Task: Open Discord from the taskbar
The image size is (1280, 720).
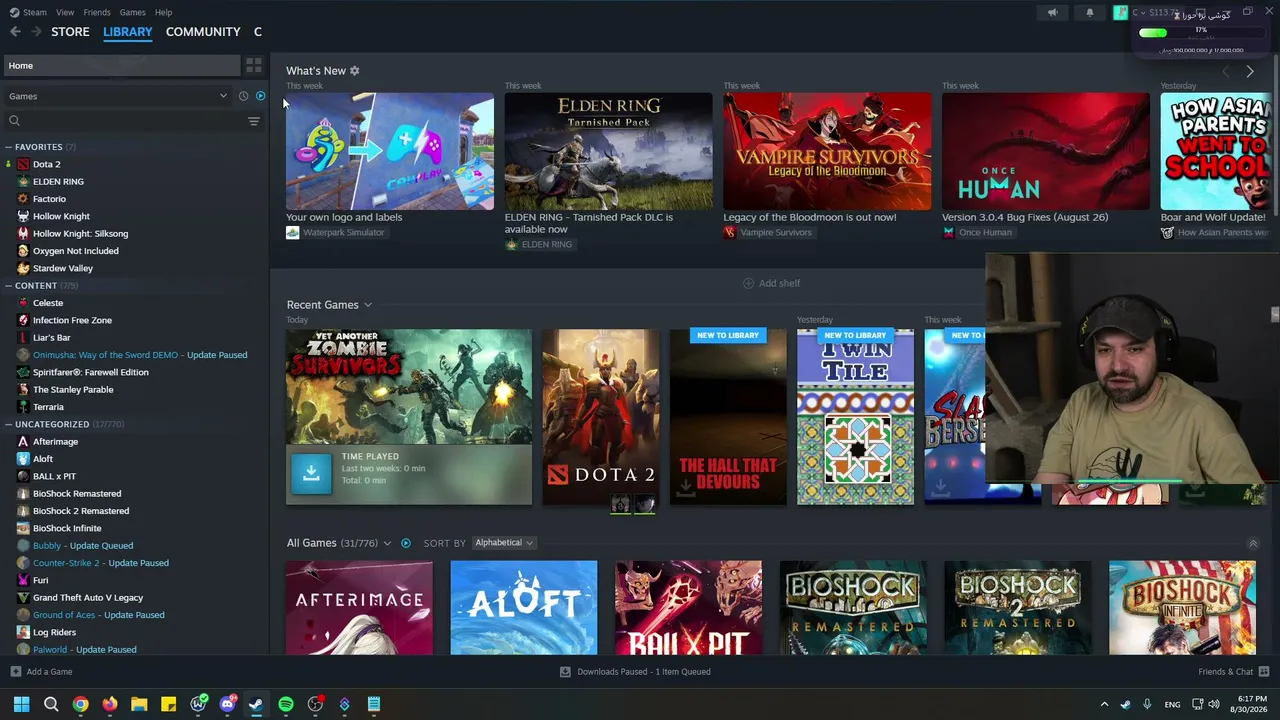Action: pyautogui.click(x=227, y=704)
